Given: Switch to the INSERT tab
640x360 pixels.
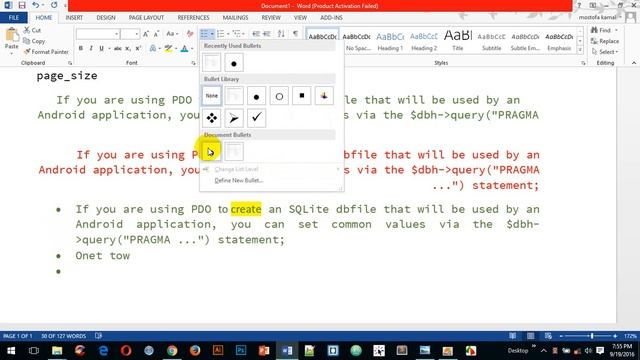Looking at the screenshot, I should click(x=74, y=18).
